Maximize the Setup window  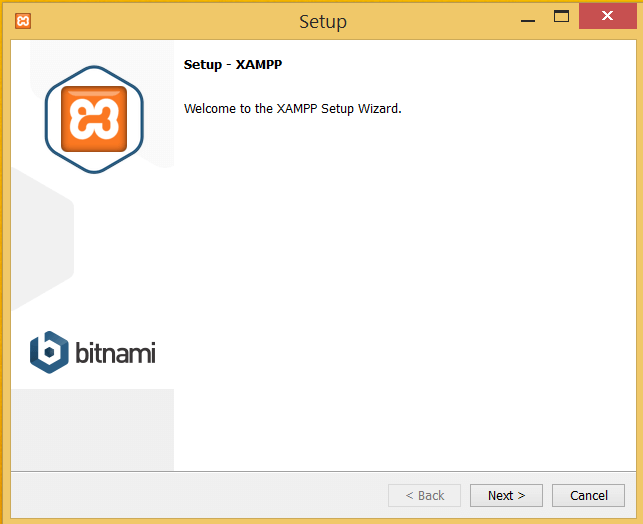click(x=561, y=16)
